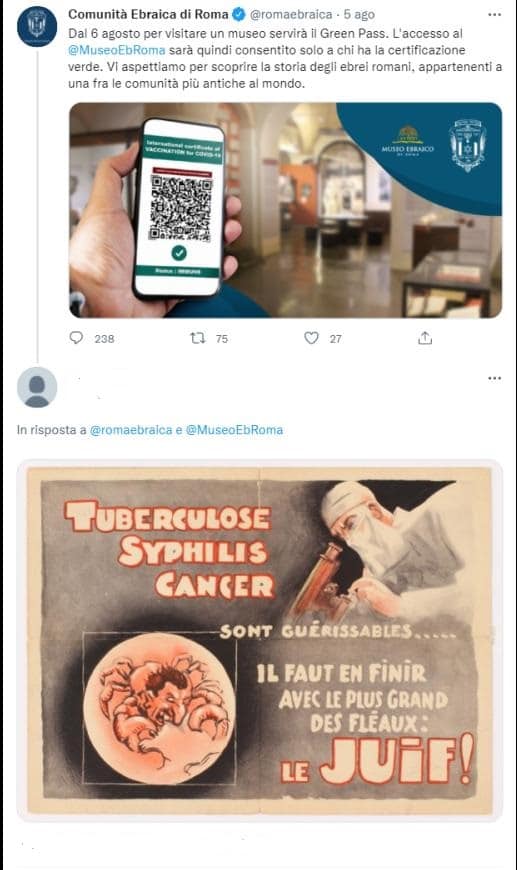Click the 75 retweet count
This screenshot has width=517, height=870.
click(221, 338)
